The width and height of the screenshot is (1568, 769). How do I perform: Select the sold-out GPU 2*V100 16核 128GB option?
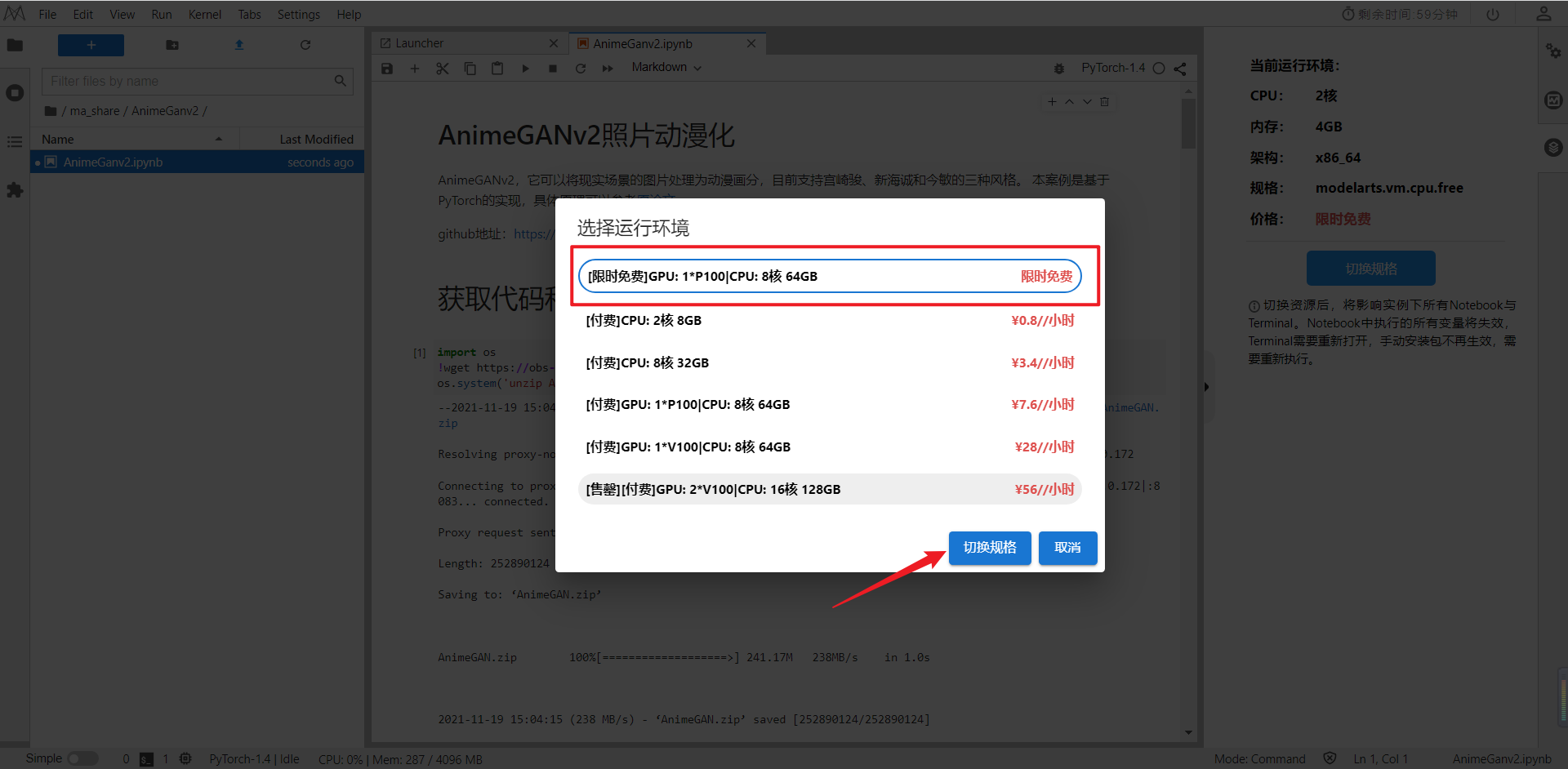830,489
